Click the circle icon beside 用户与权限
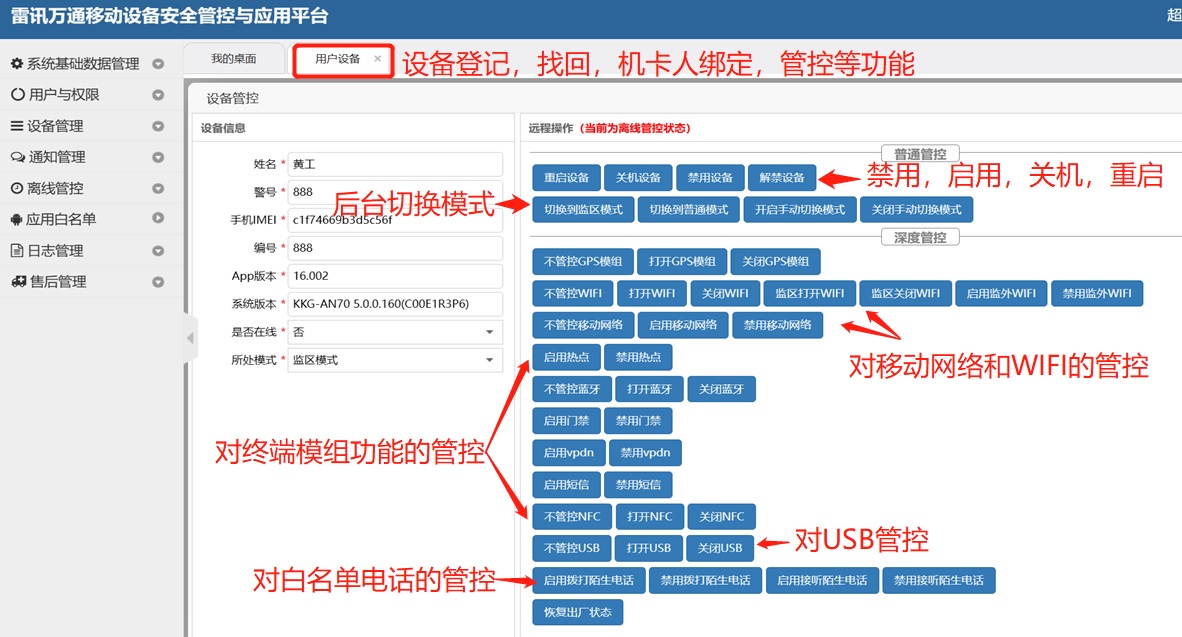 pos(17,95)
